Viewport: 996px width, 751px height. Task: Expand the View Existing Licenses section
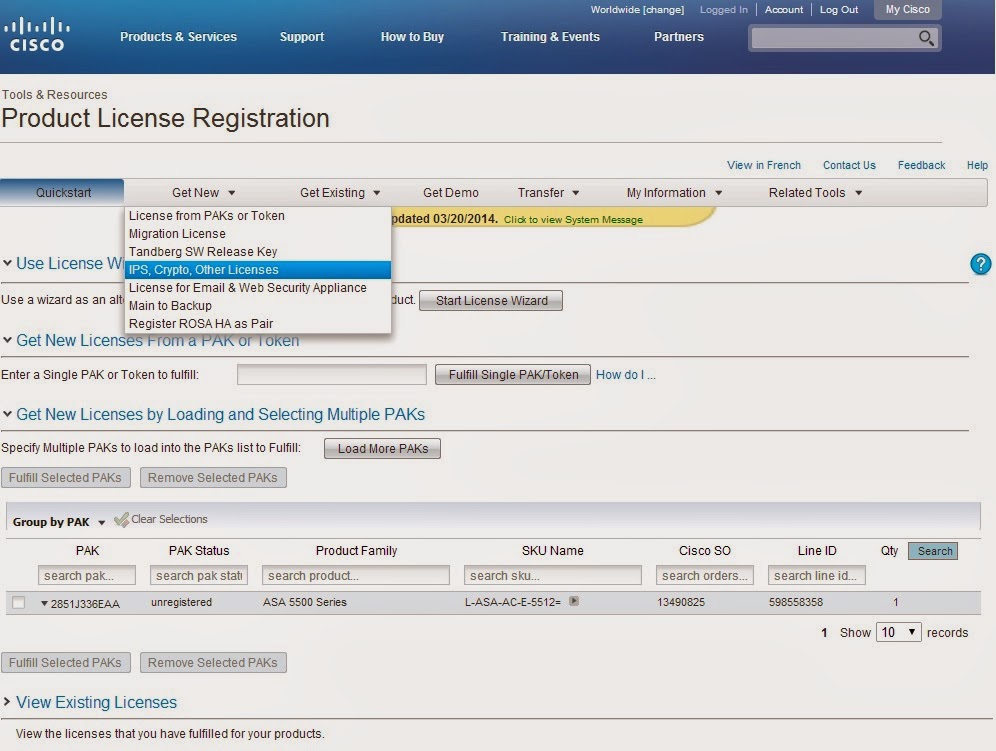tap(7, 701)
